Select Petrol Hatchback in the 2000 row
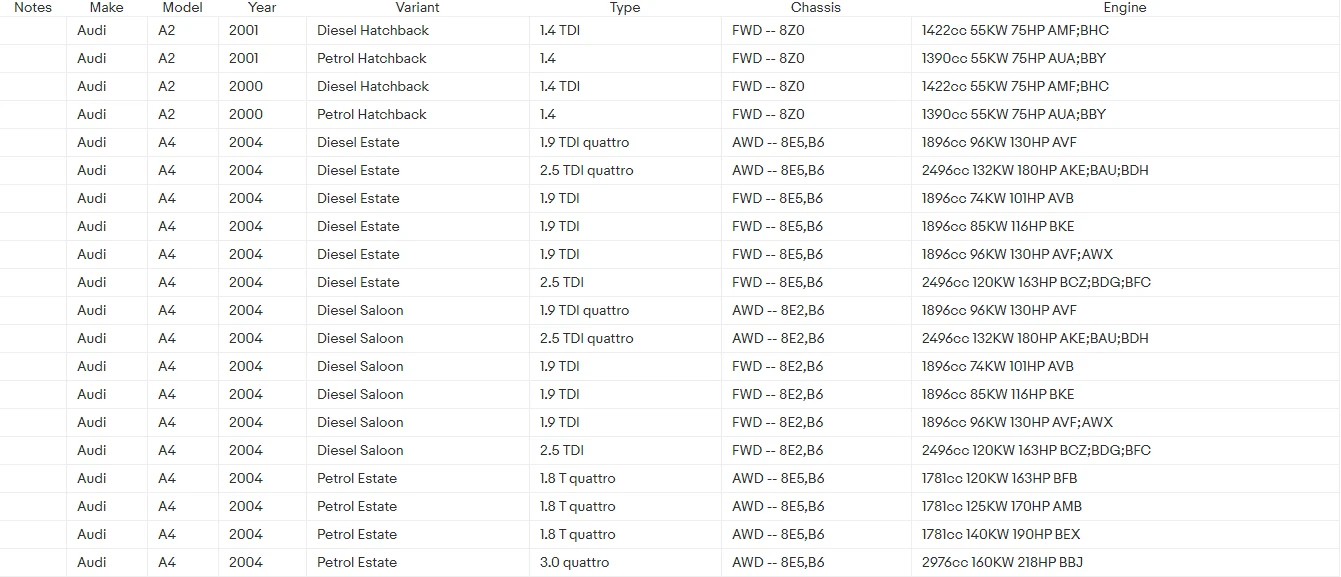The height and width of the screenshot is (577, 1341). pyautogui.click(x=372, y=114)
